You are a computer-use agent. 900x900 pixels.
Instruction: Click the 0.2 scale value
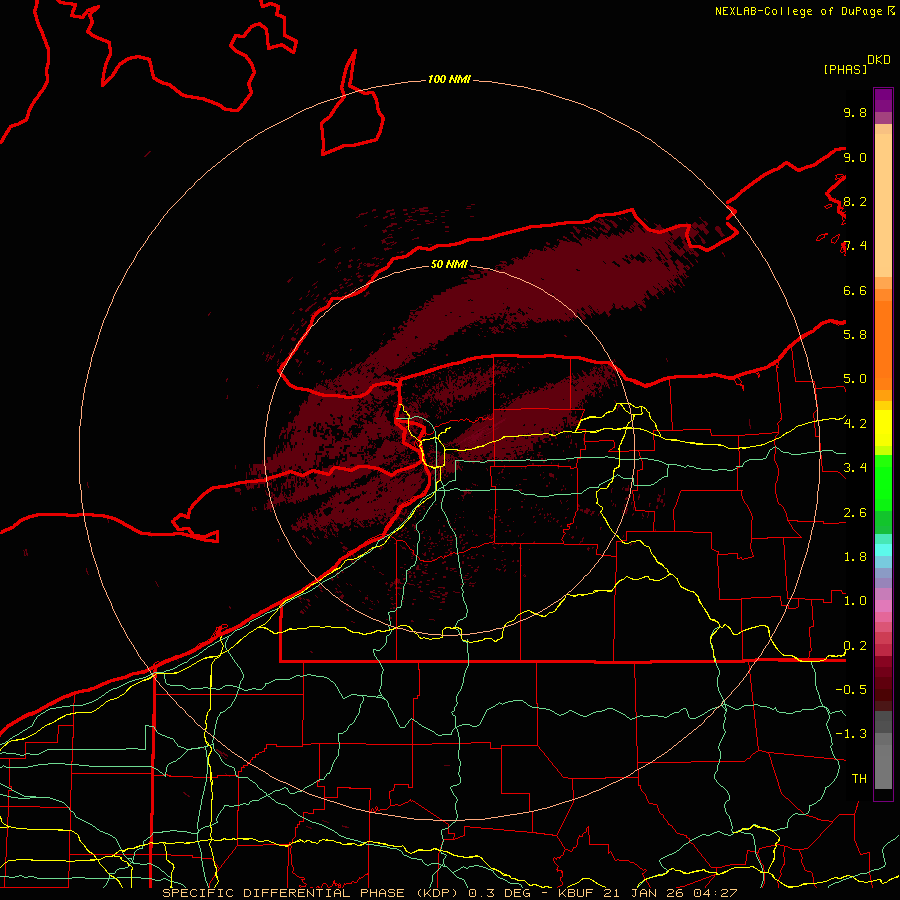coord(855,646)
